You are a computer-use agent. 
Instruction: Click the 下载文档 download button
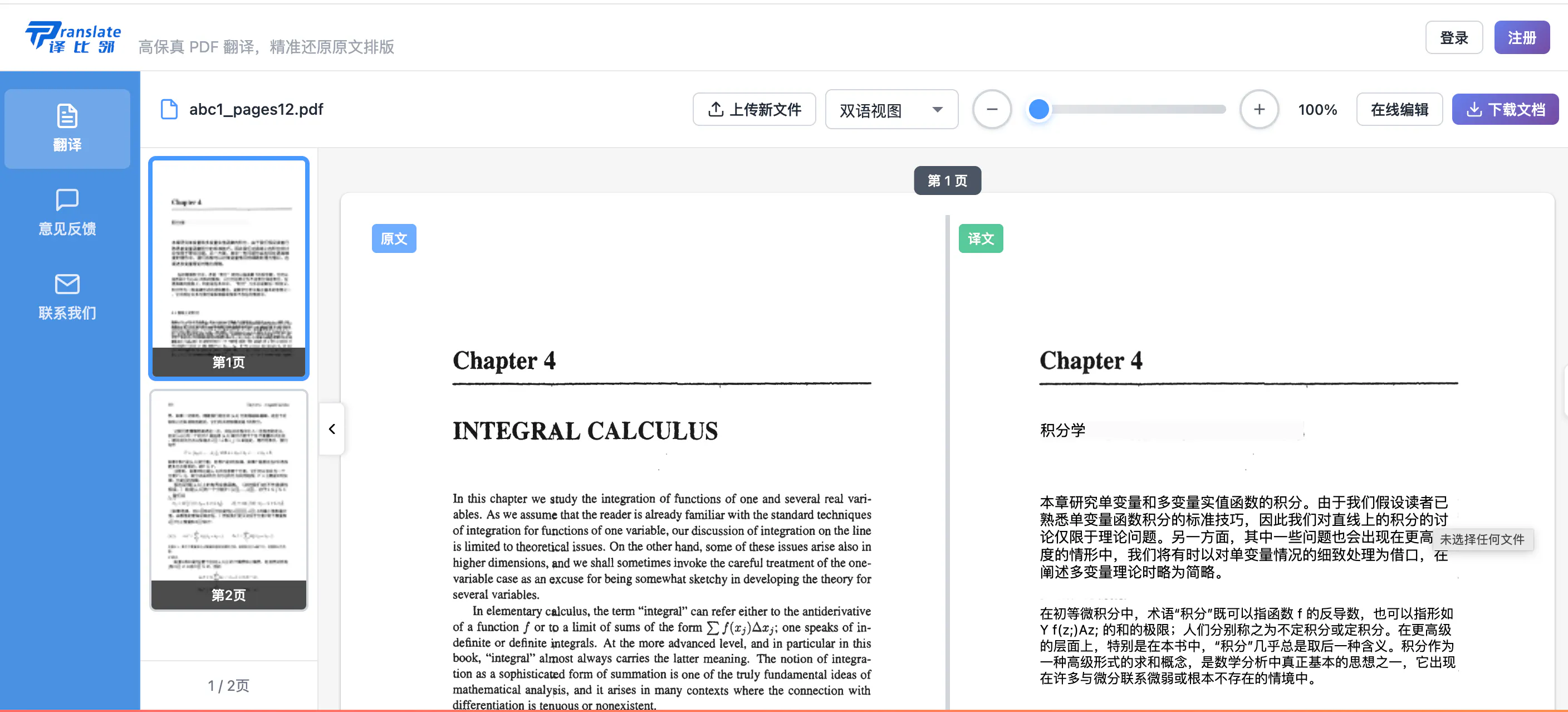[x=1505, y=110]
